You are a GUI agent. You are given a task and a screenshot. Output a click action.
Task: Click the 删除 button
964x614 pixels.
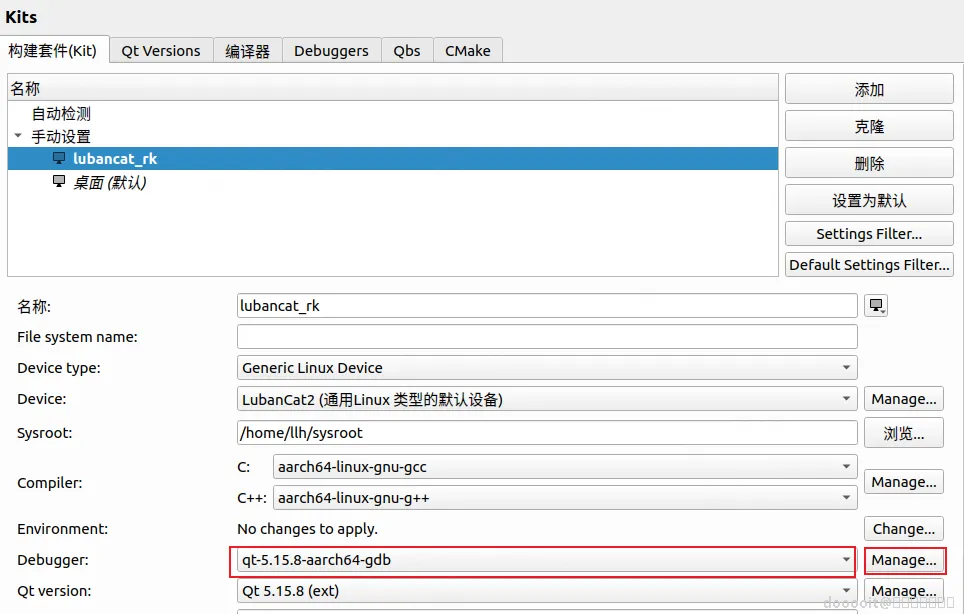pyautogui.click(x=869, y=163)
